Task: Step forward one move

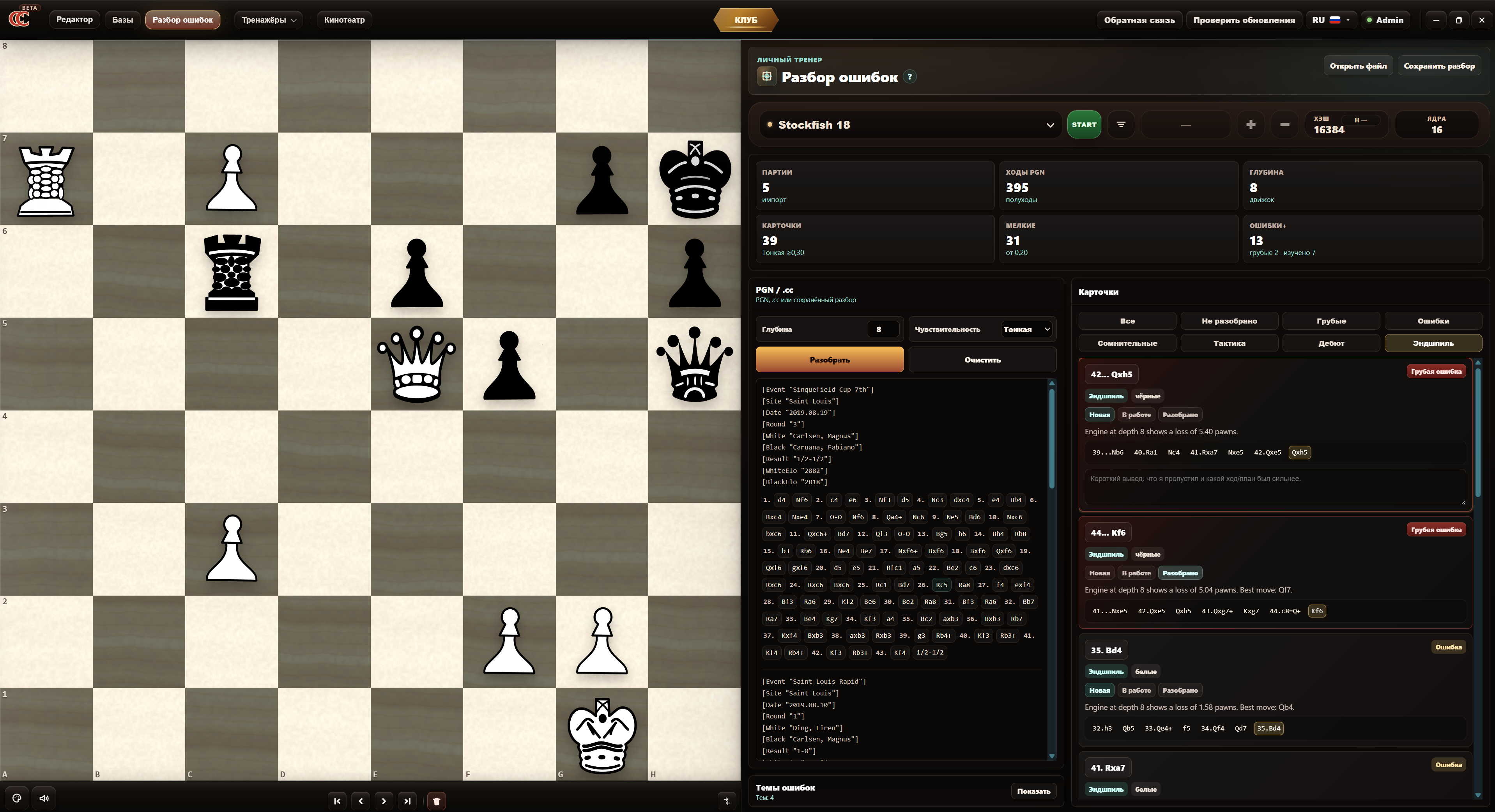Action: [x=384, y=801]
